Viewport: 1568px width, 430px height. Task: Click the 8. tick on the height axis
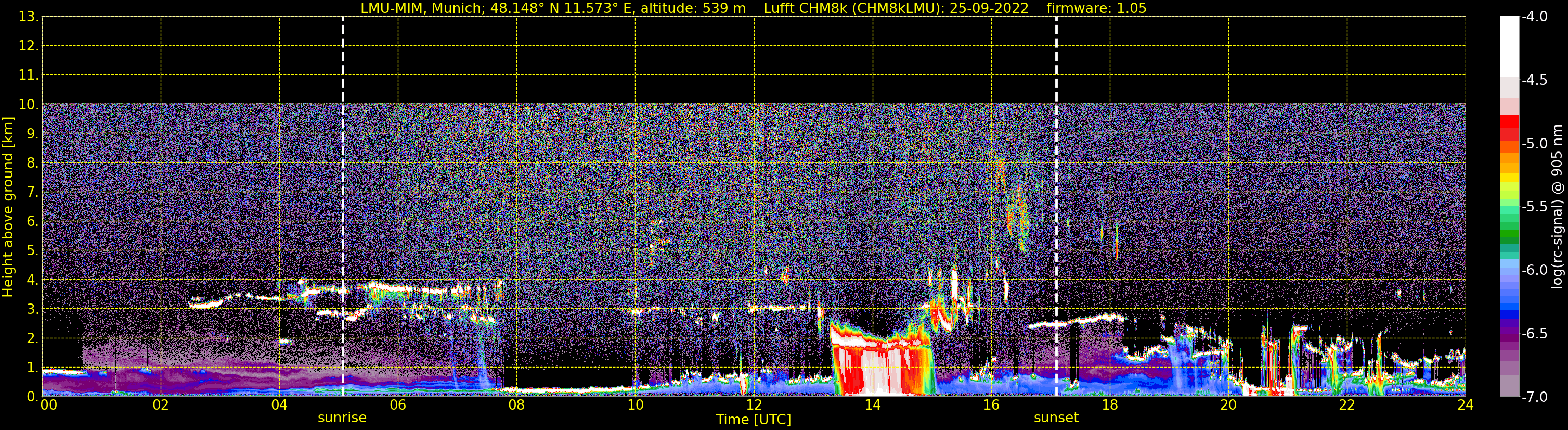[x=32, y=163]
